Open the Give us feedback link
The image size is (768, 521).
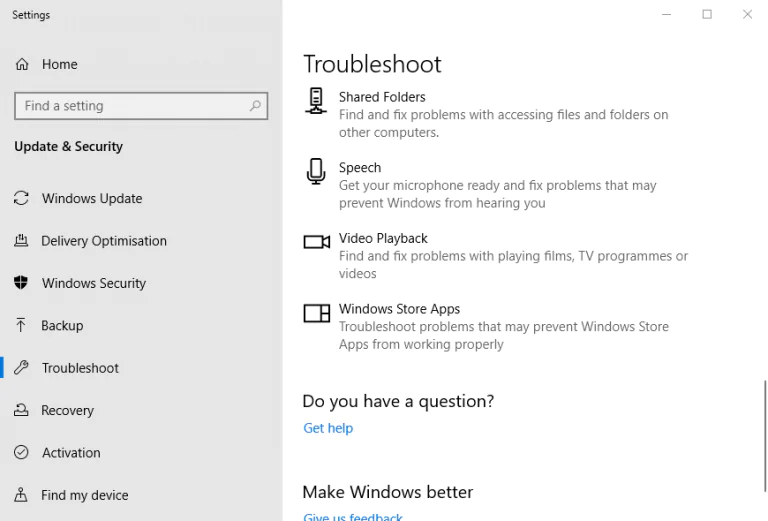[x=353, y=517]
